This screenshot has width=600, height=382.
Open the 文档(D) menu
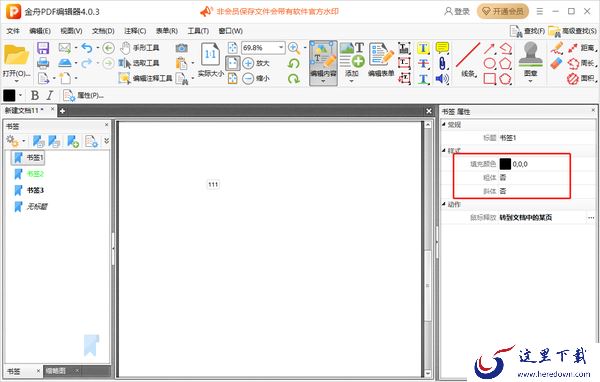click(103, 31)
